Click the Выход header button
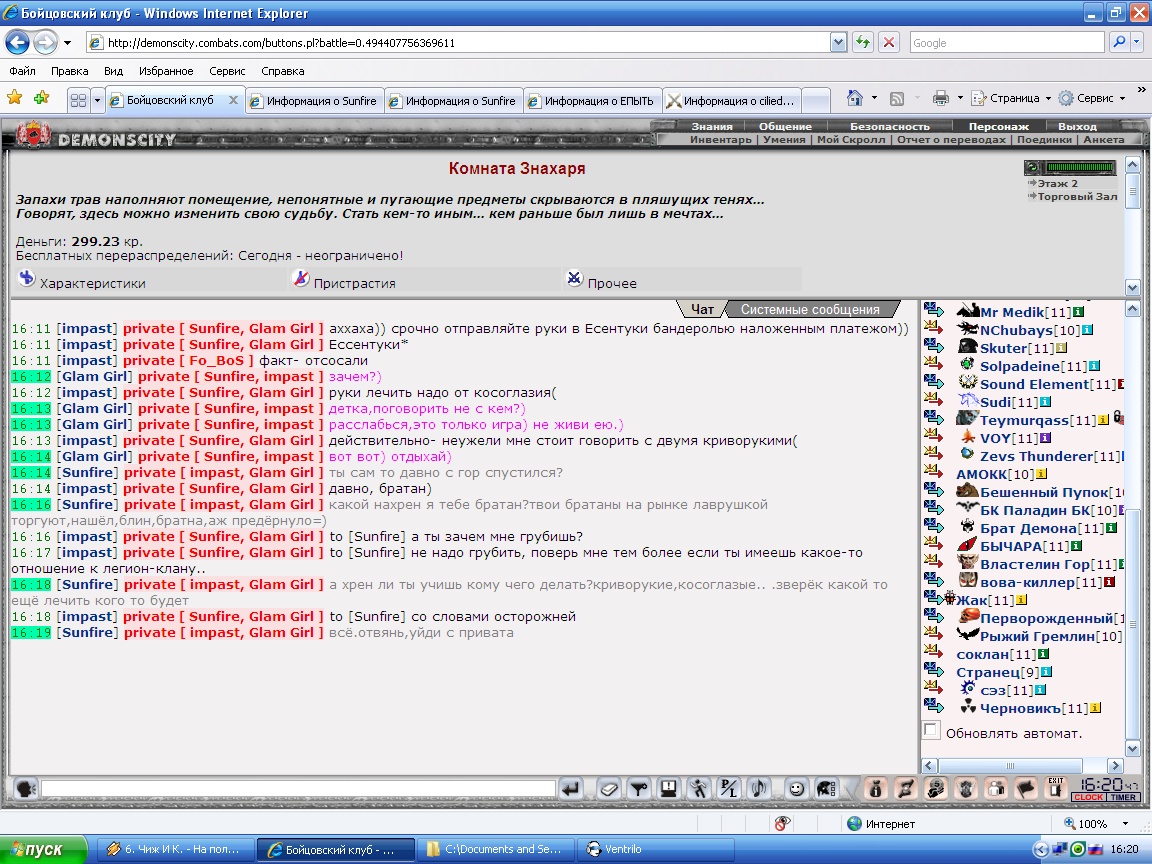1152x864 pixels. tap(1077, 126)
